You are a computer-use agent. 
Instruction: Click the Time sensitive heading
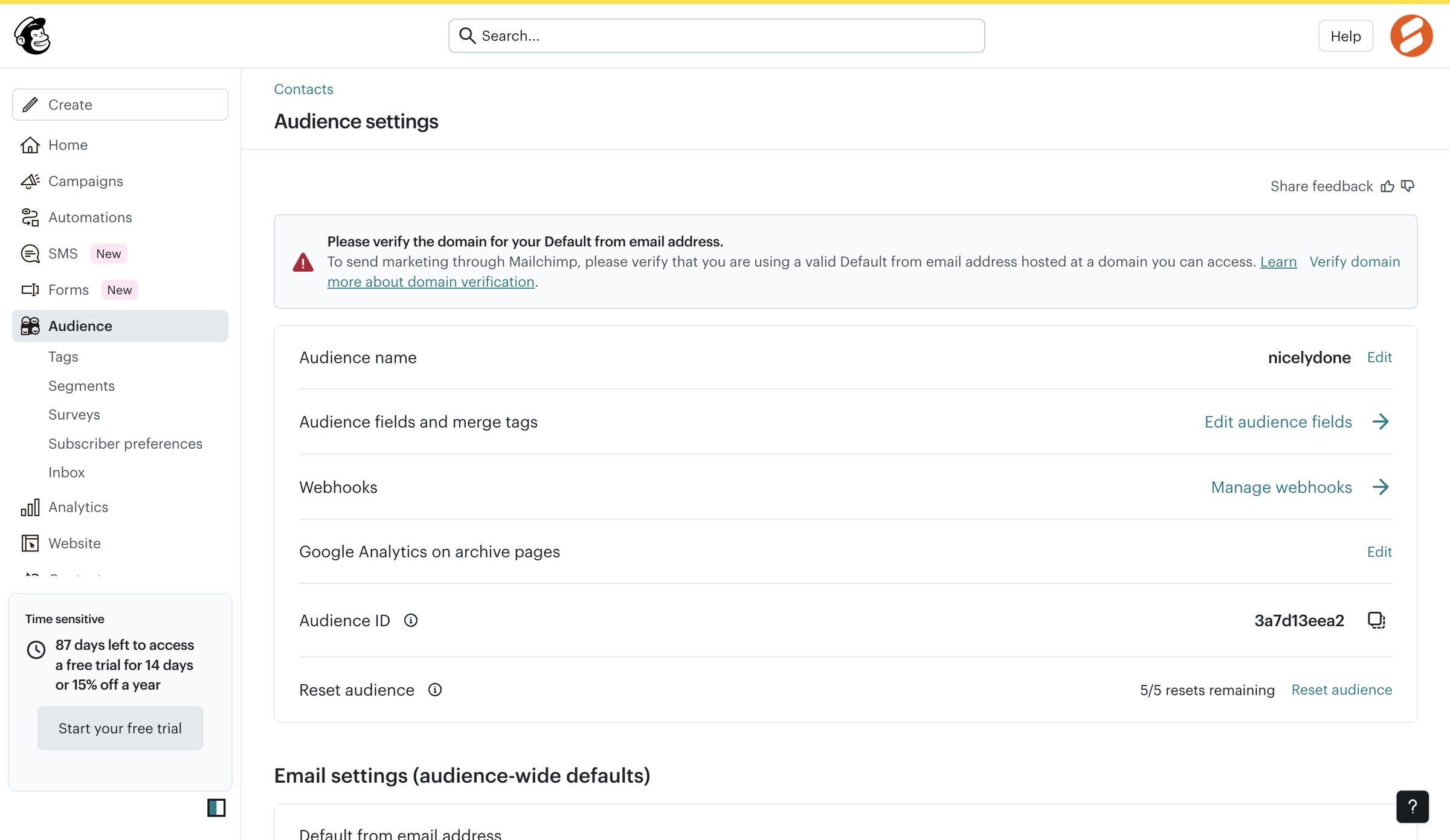[65, 619]
